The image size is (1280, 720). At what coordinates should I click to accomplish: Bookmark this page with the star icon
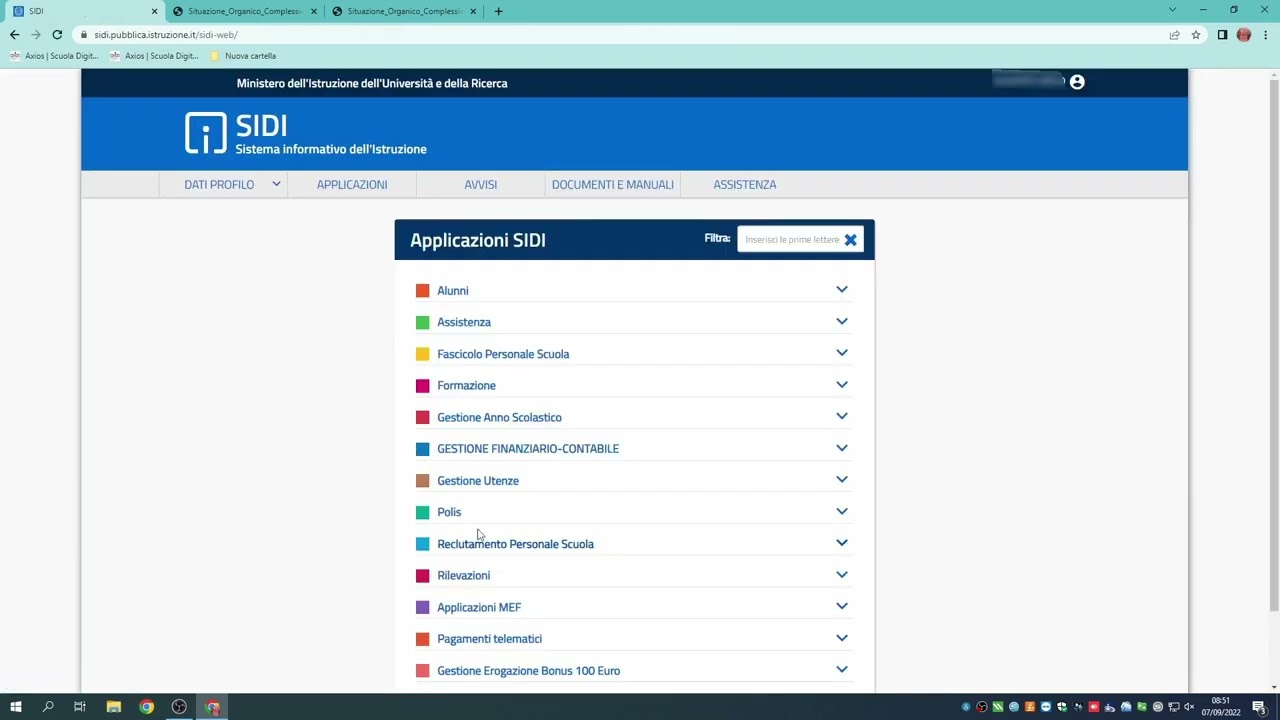(1196, 35)
